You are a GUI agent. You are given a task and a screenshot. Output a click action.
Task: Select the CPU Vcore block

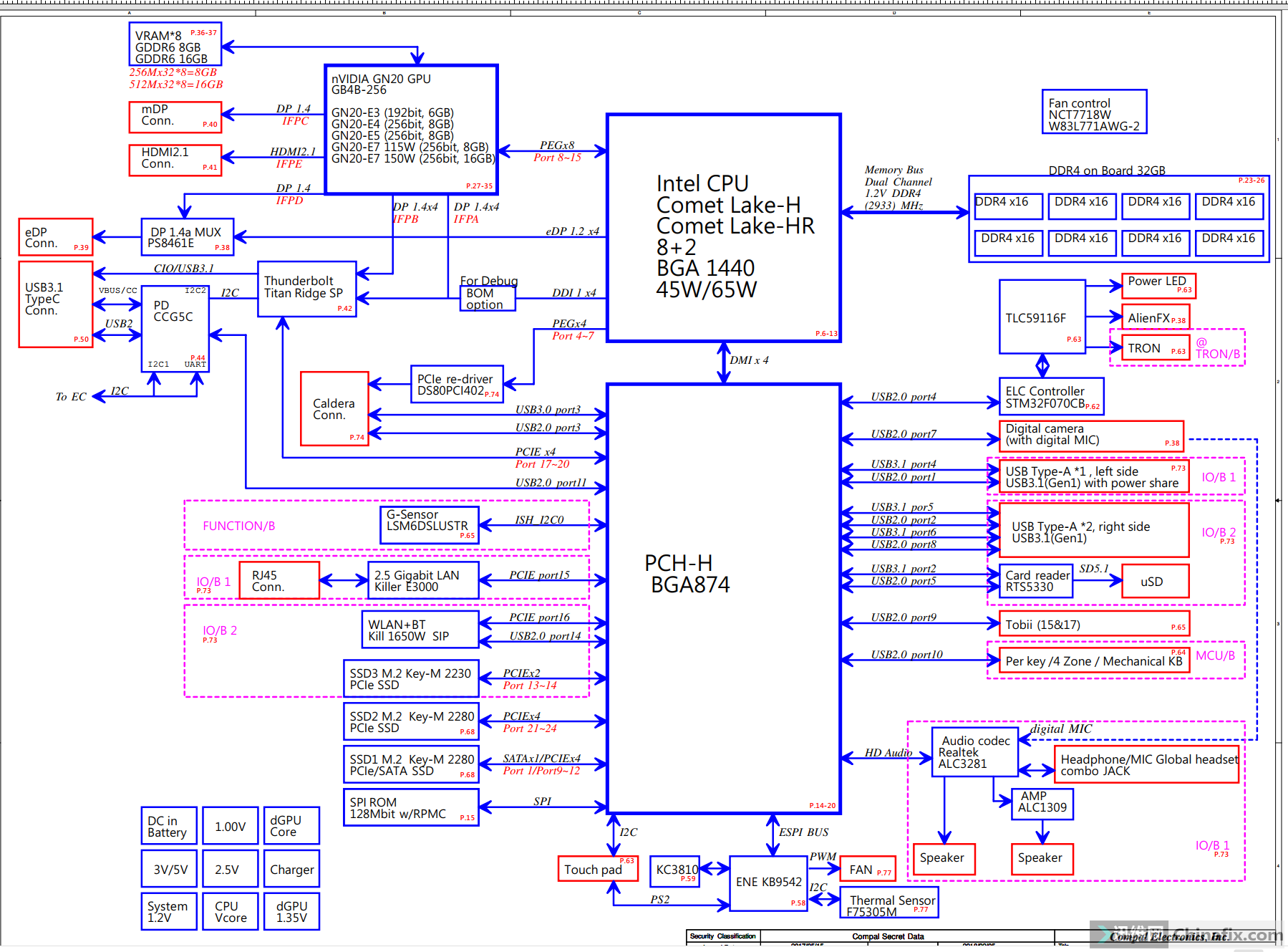tap(231, 911)
